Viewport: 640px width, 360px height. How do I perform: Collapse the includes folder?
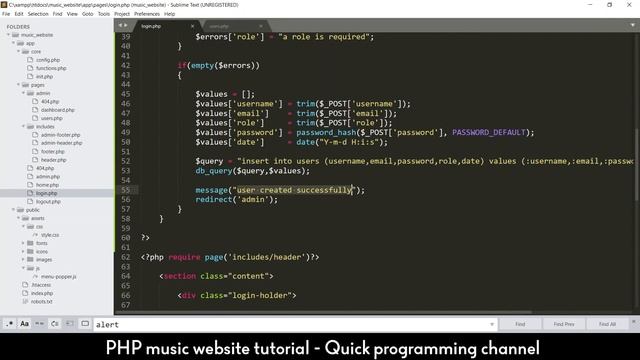coord(23,127)
